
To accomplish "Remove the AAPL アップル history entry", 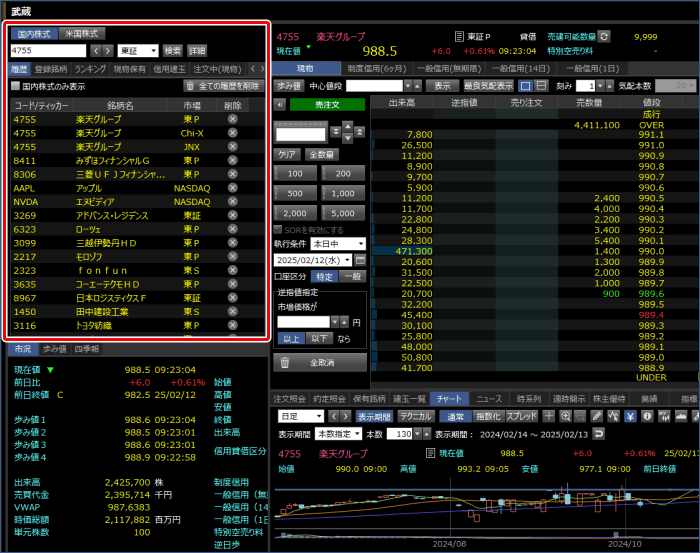I will pyautogui.click(x=233, y=188).
